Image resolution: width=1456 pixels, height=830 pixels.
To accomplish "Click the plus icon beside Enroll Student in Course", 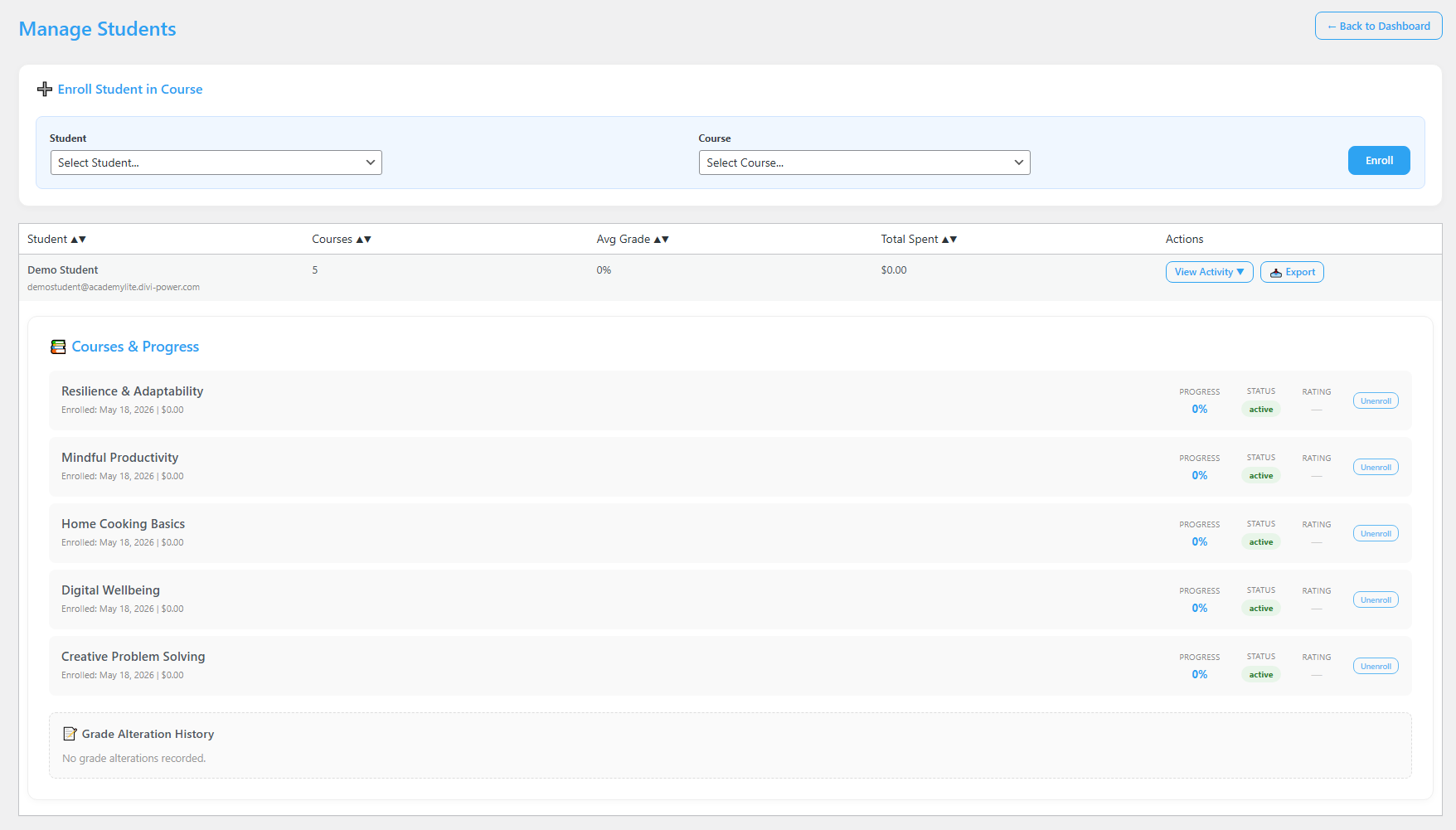I will [x=45, y=90].
